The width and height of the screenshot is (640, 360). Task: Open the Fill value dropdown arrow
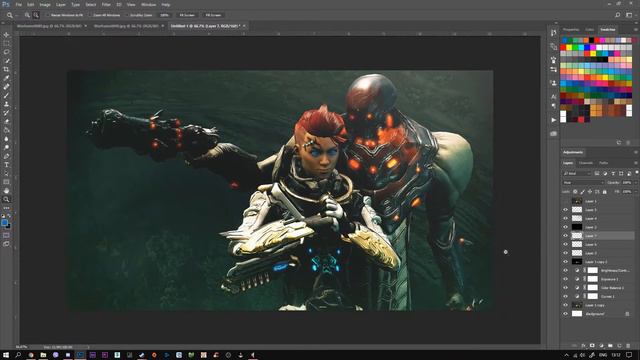coord(636,191)
